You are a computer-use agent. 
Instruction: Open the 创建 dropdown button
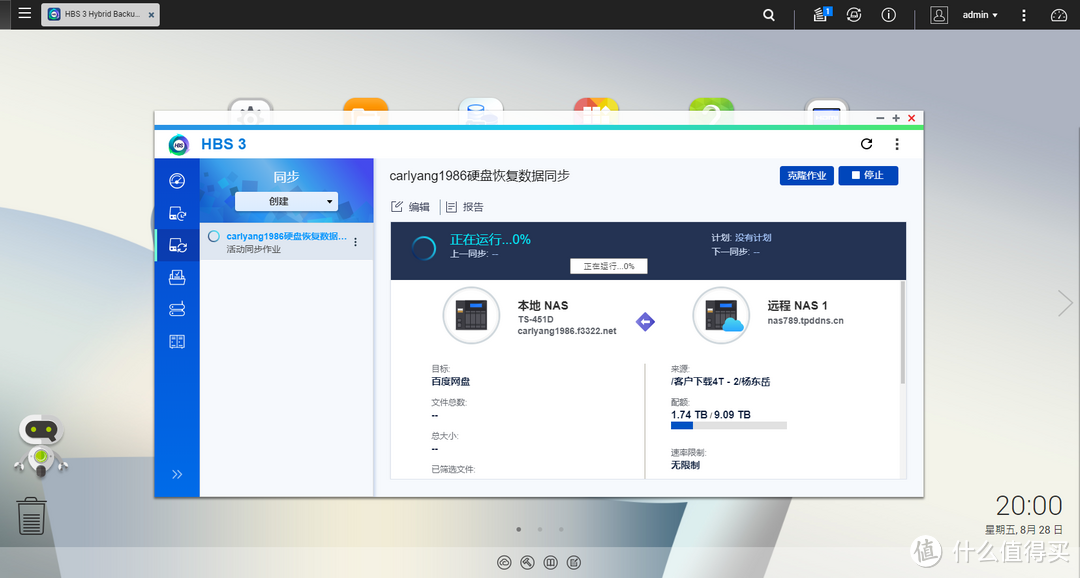[x=286, y=201]
